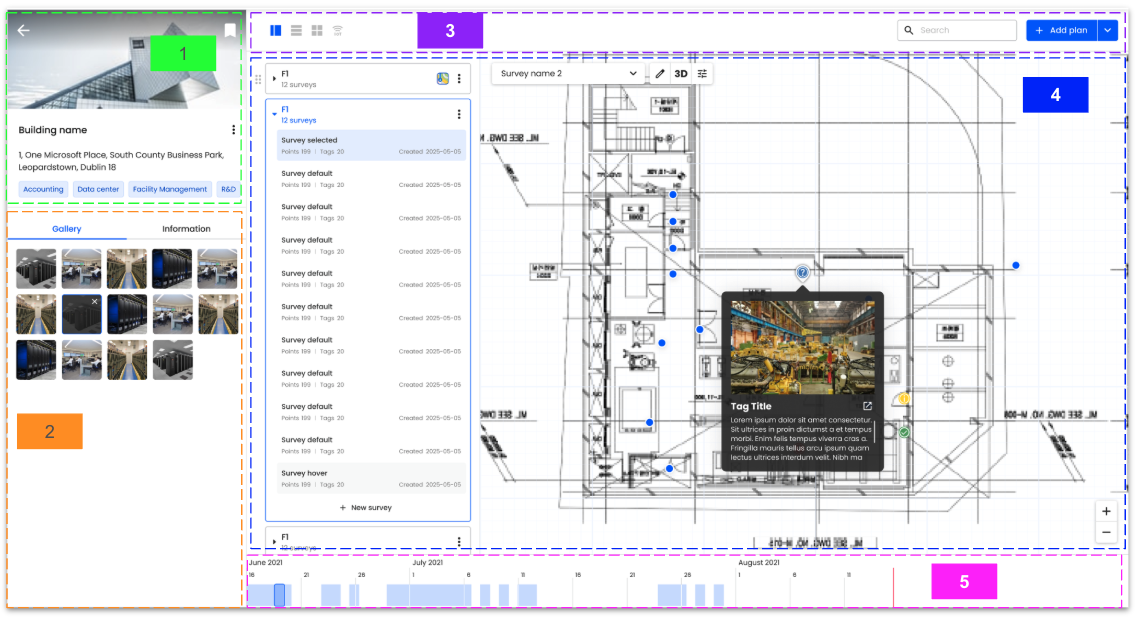This screenshot has height=621, width=1146.
Task: Click in the Search input field
Action: pyautogui.click(x=957, y=31)
